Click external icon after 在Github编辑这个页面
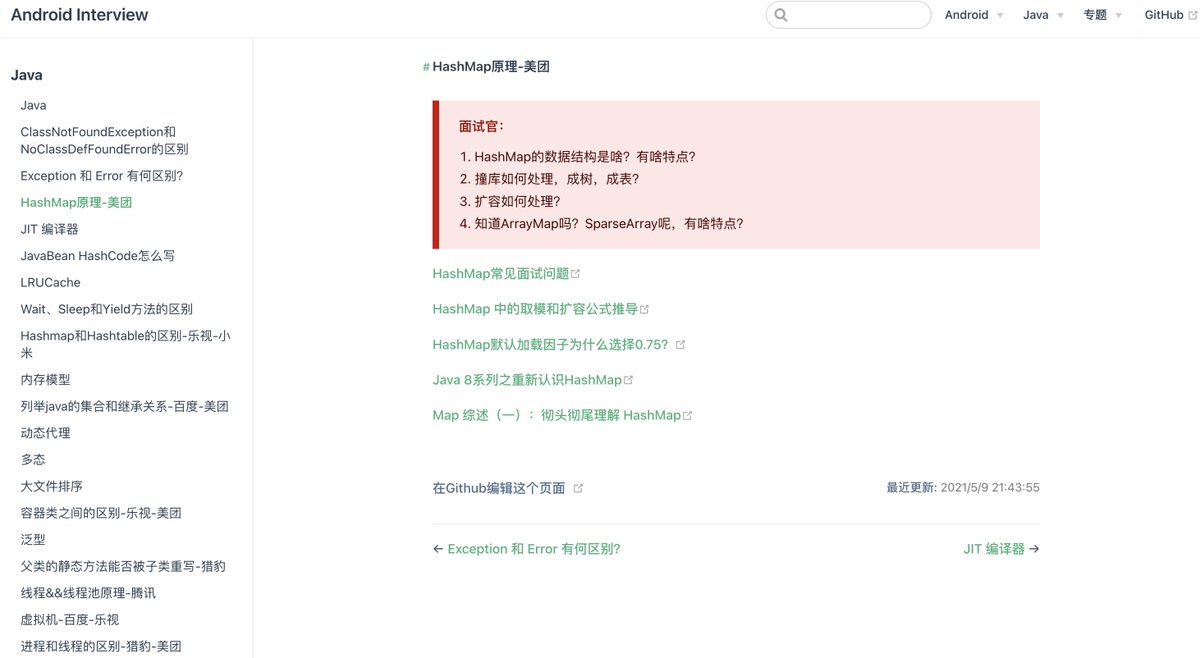This screenshot has height=658, width=1200. tap(578, 488)
